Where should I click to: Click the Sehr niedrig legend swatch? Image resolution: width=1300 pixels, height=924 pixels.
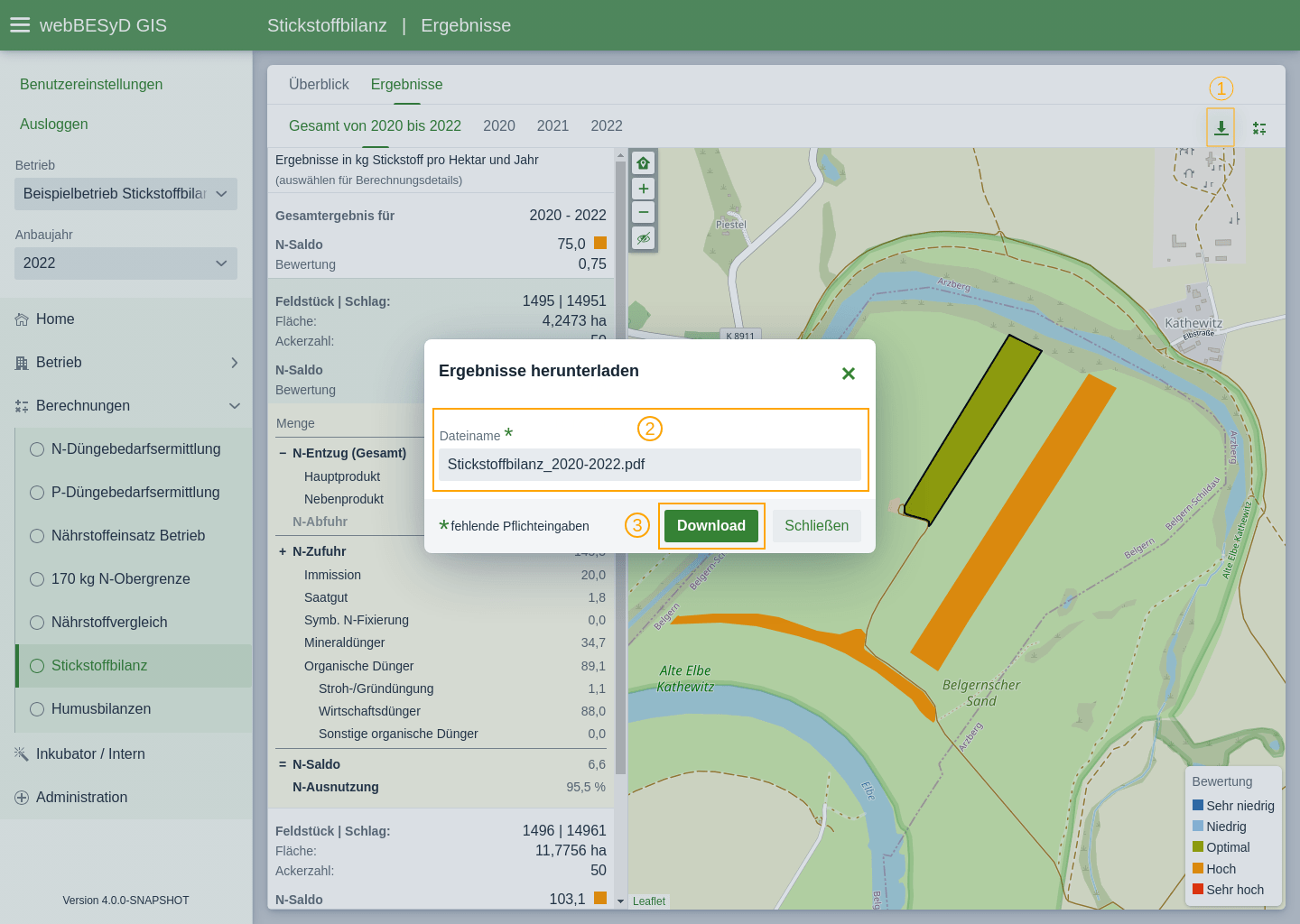point(1198,805)
